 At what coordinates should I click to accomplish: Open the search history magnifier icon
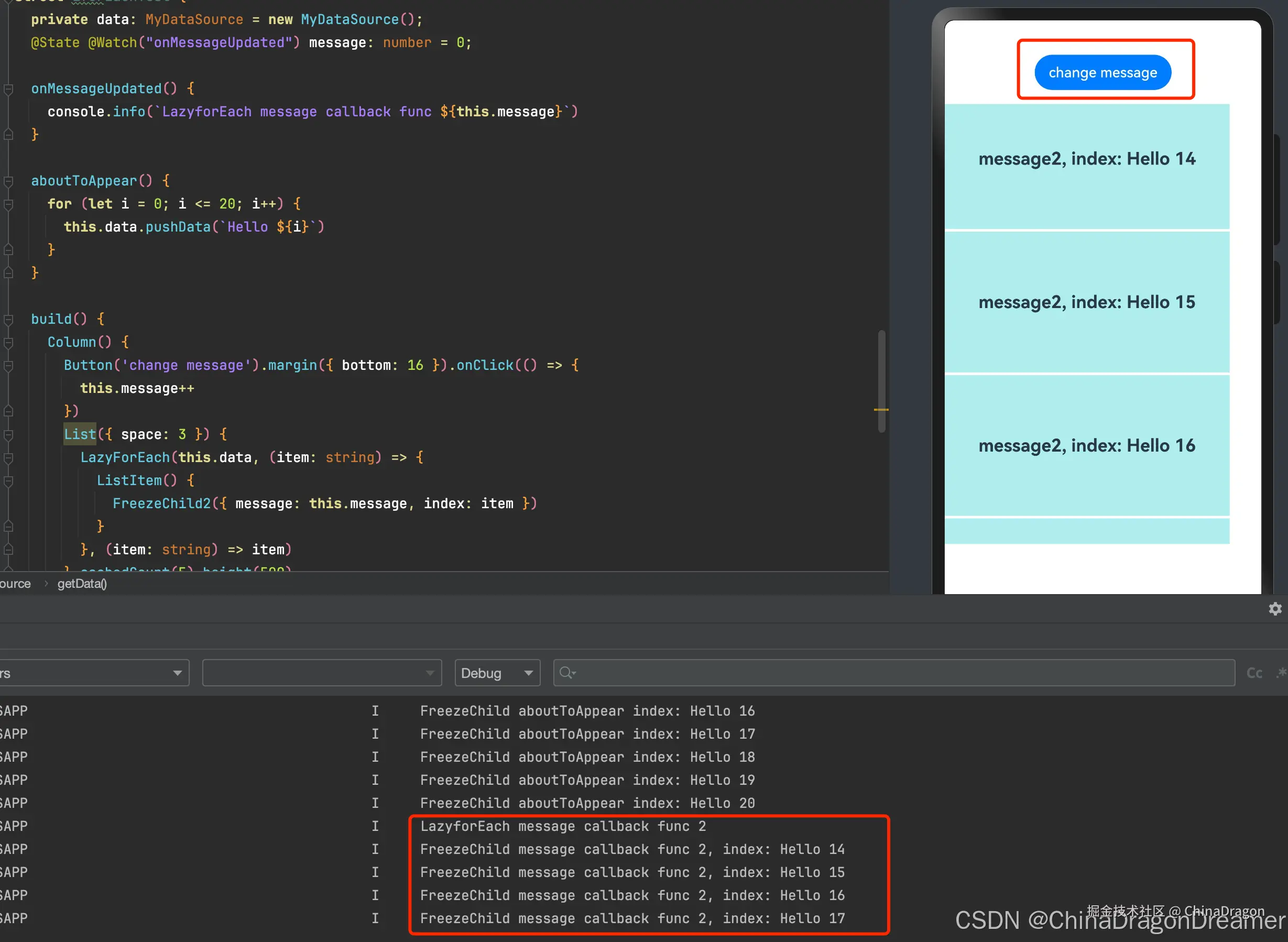[x=567, y=673]
